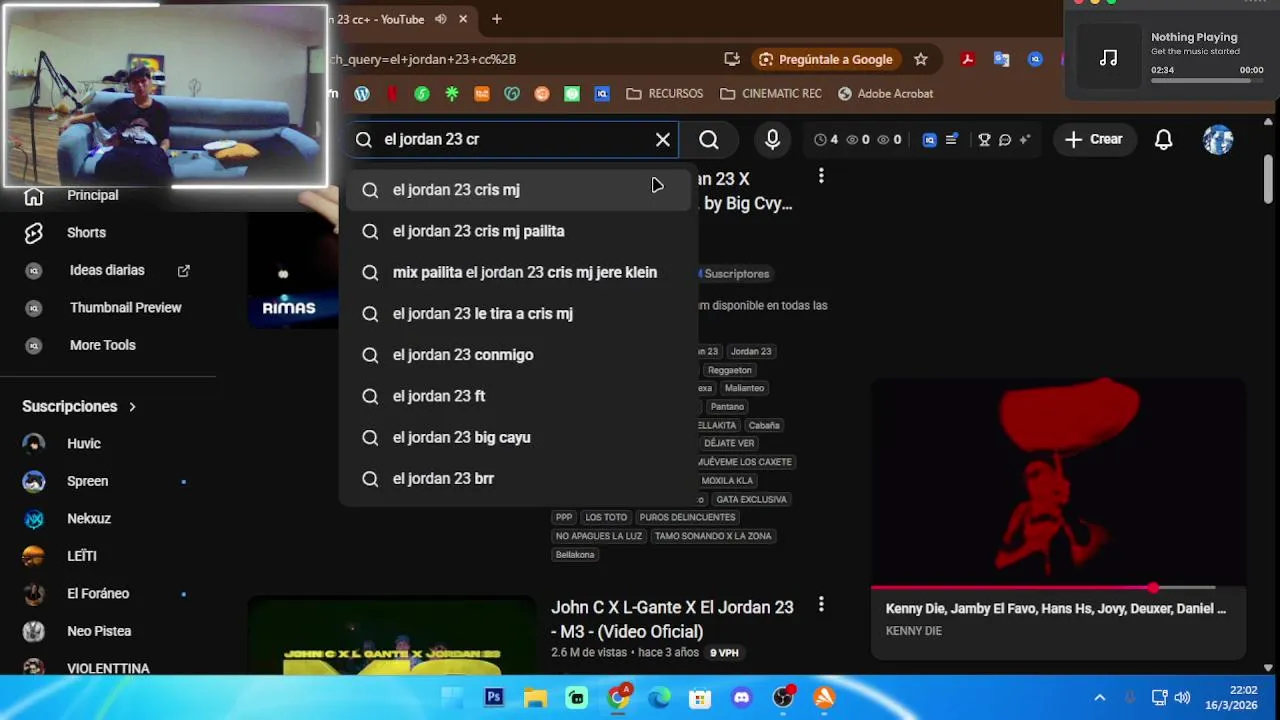This screenshot has height=720, width=1280.
Task: Click the vidIQ clock counter showing 4
Action: 826,140
